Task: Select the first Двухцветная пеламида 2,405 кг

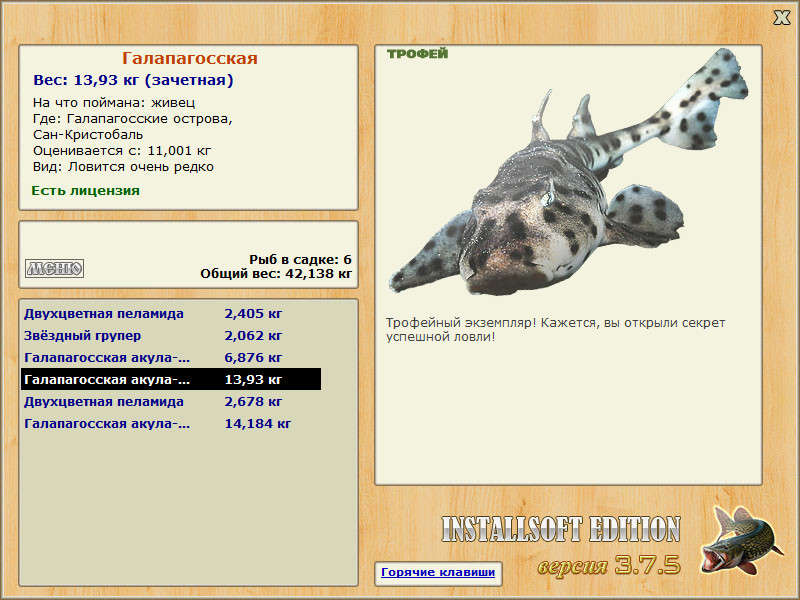Action: [171, 314]
